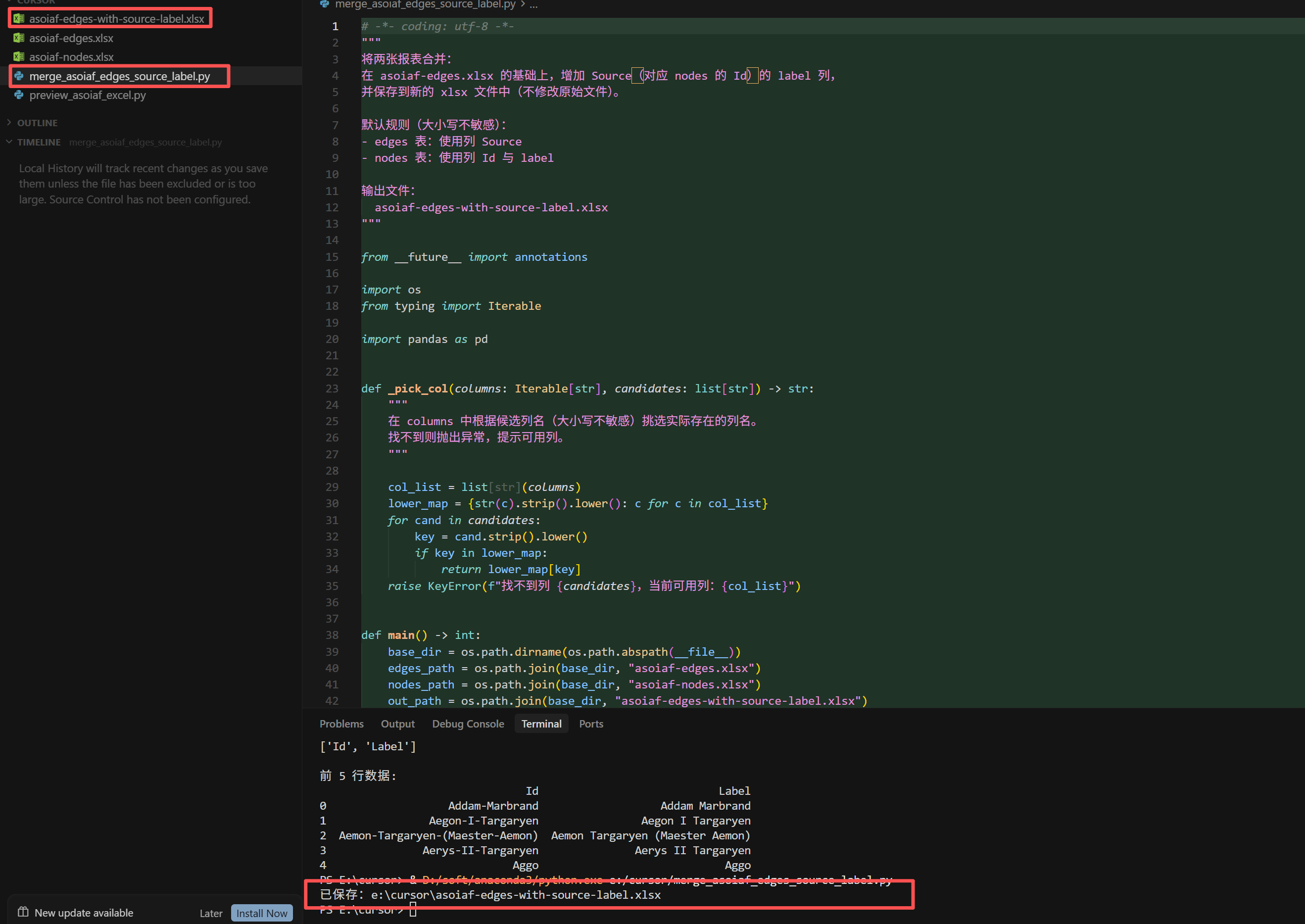The height and width of the screenshot is (924, 1305).
Task: Open asoiaf-edges.xlsx in explorer
Action: [x=71, y=38]
